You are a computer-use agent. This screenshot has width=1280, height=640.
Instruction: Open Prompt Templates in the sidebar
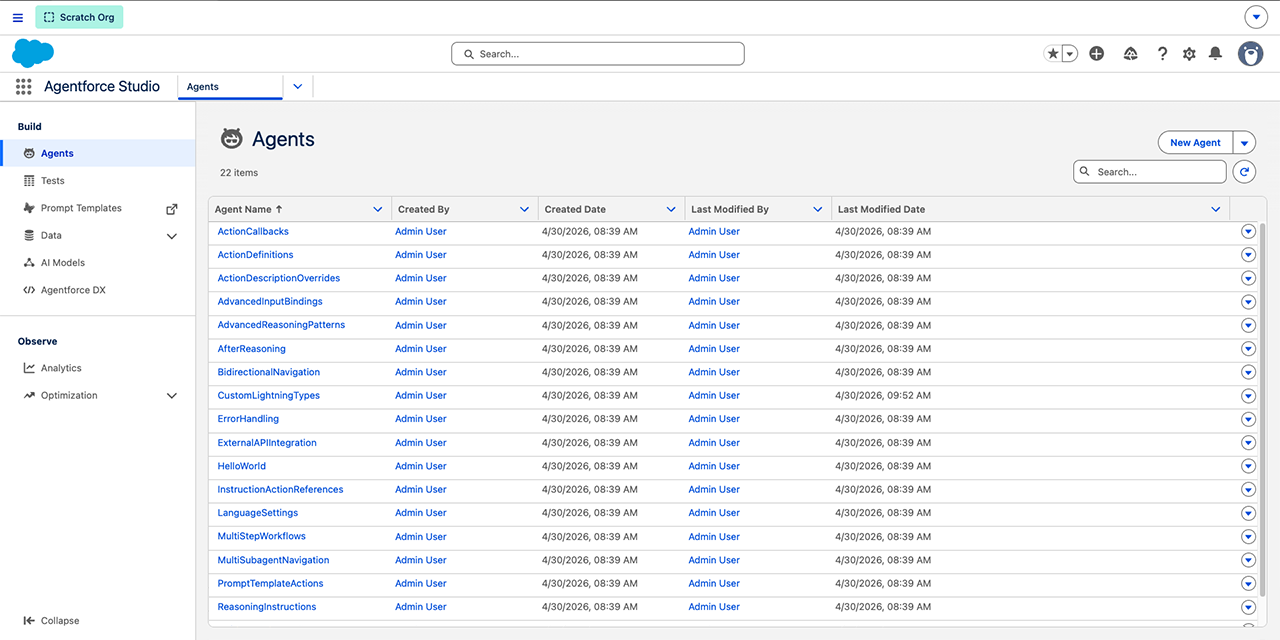(81, 208)
